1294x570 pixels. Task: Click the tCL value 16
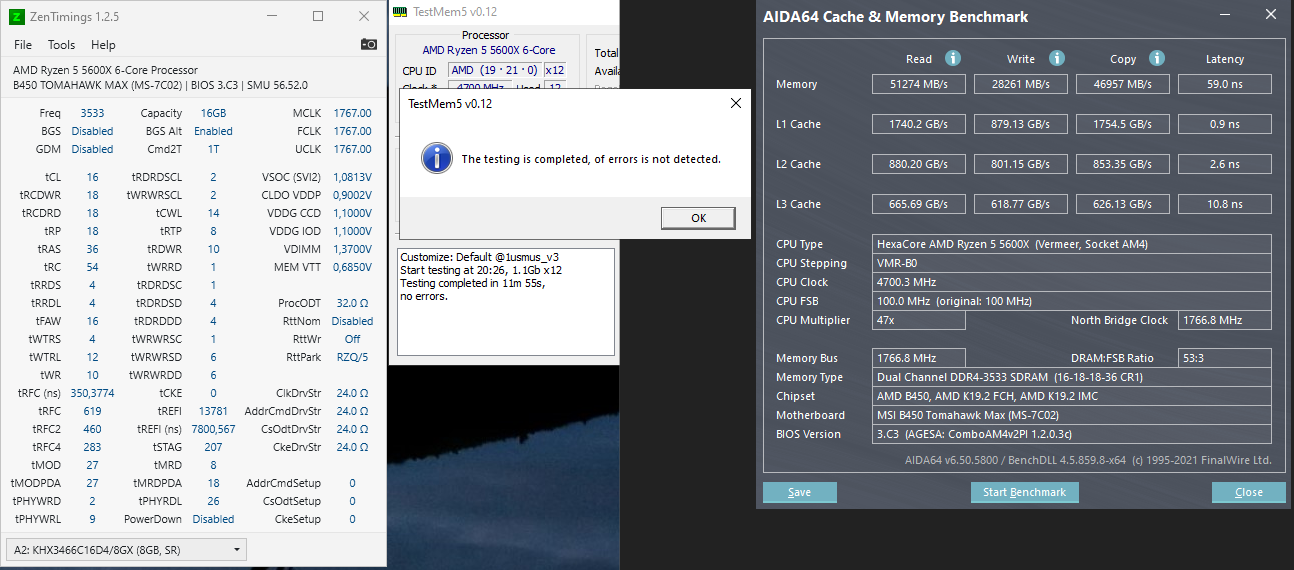tap(92, 177)
